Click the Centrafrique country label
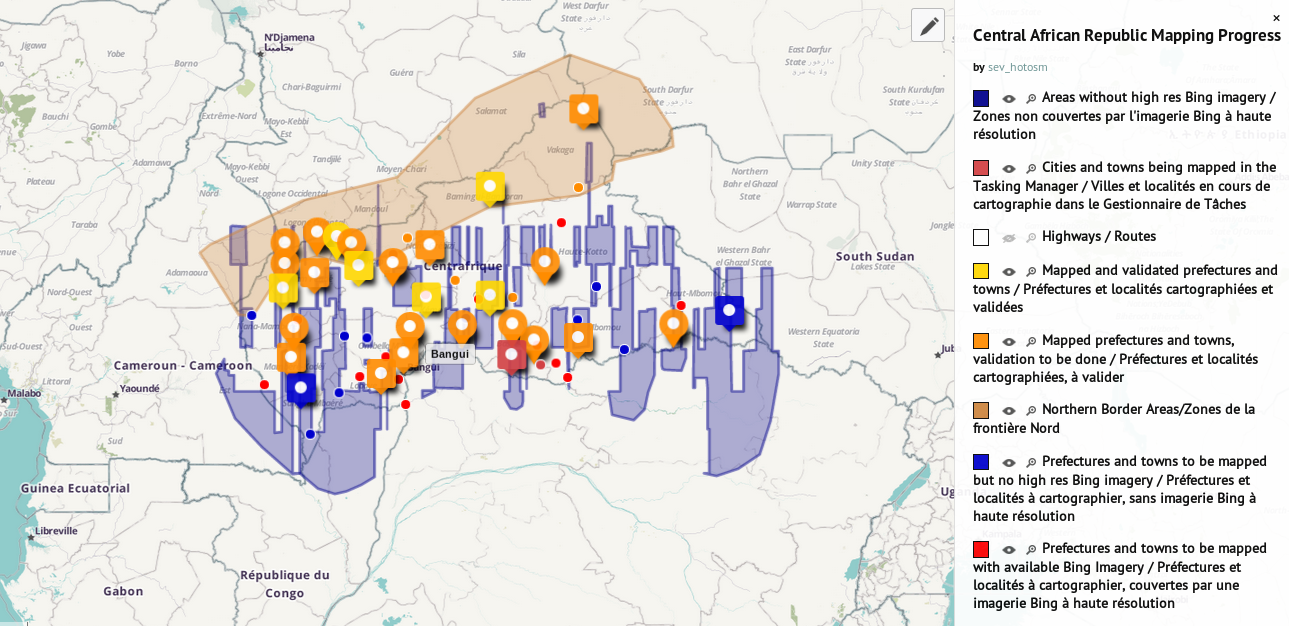 click(x=462, y=267)
